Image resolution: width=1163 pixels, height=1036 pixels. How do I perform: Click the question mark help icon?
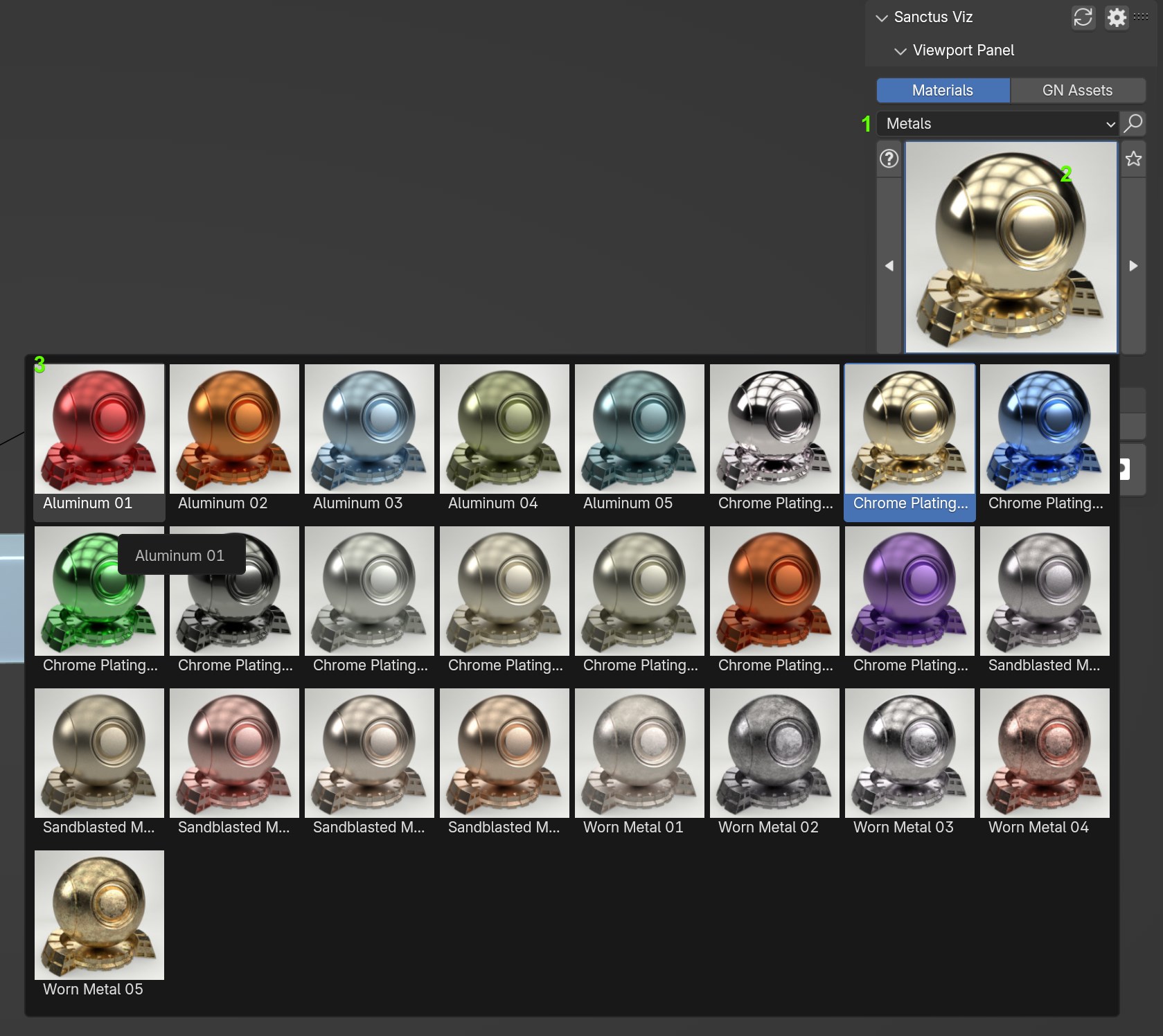coord(889,159)
